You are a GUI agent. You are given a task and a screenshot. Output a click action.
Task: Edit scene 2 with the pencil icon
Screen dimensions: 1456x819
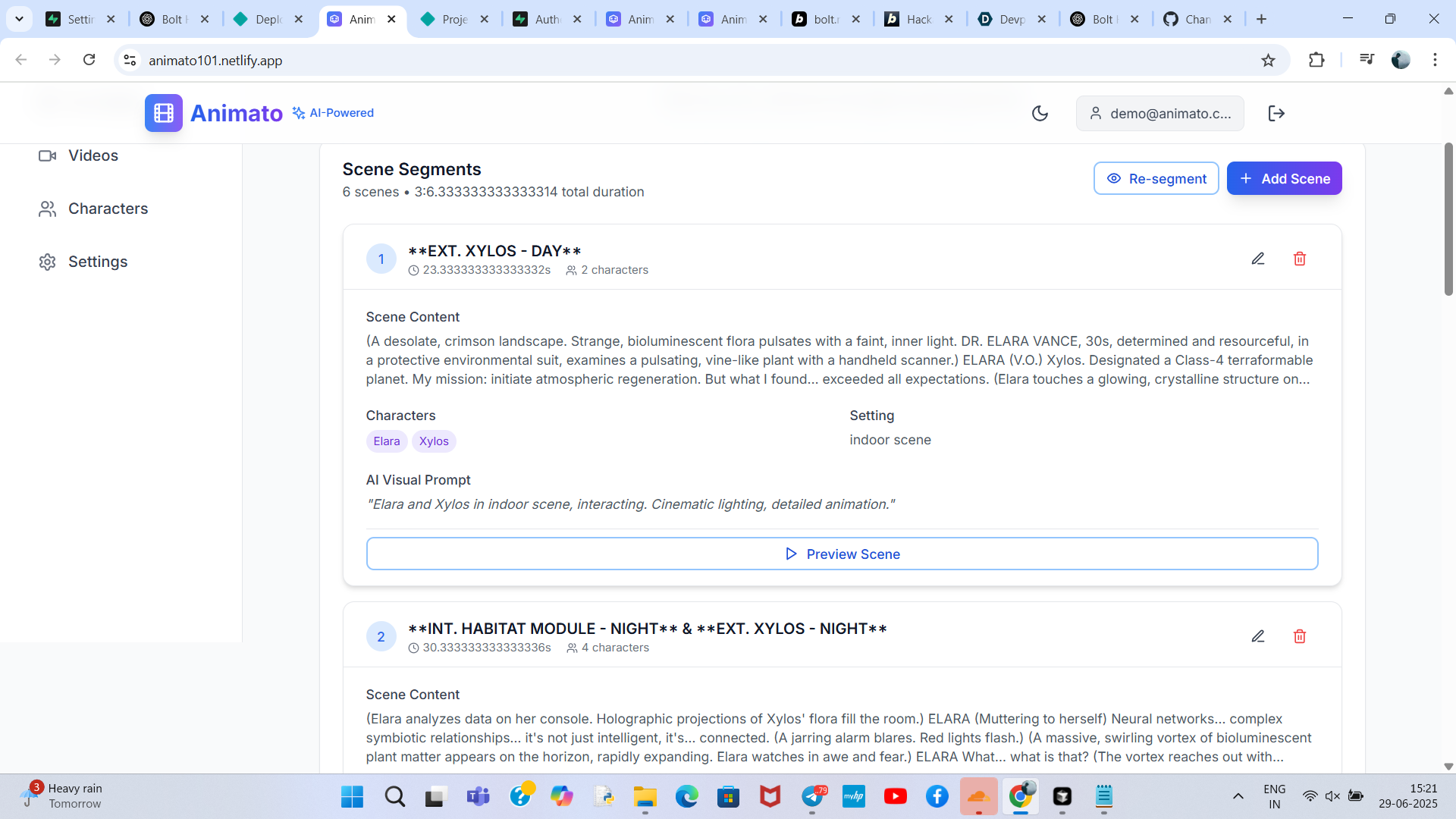coord(1258,636)
